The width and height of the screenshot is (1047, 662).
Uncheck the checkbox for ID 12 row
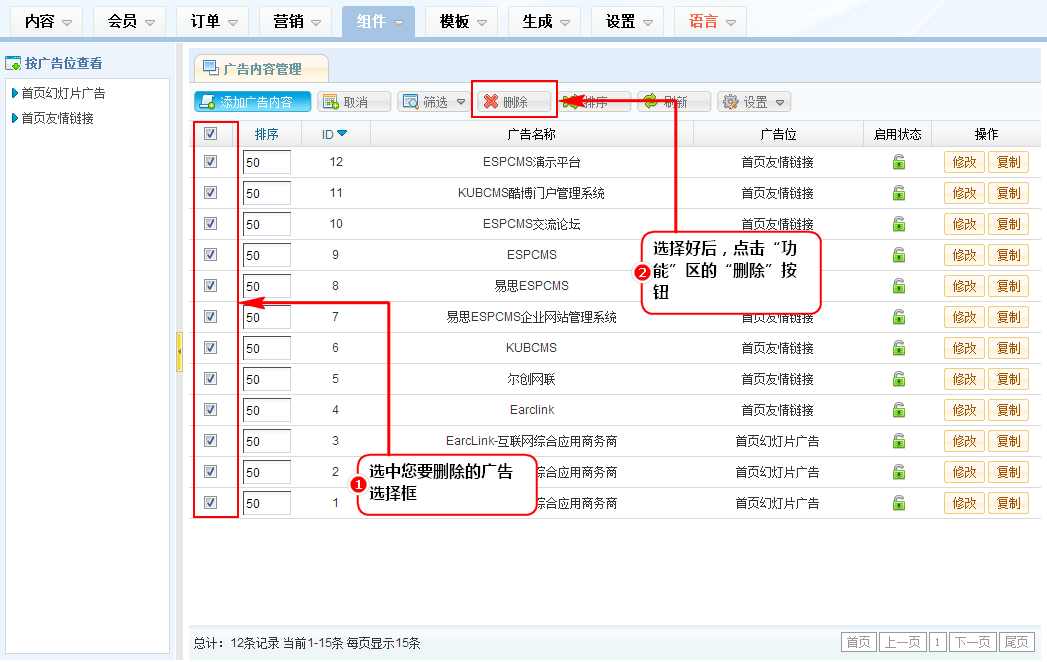click(x=211, y=162)
